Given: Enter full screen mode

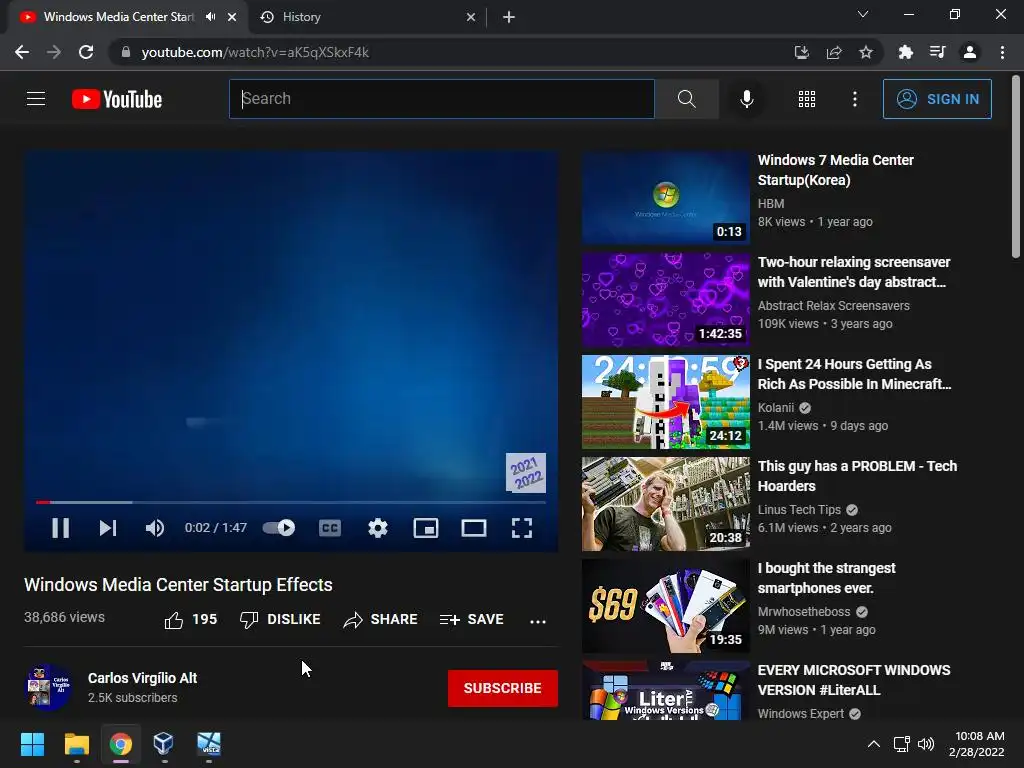Looking at the screenshot, I should click(522, 528).
